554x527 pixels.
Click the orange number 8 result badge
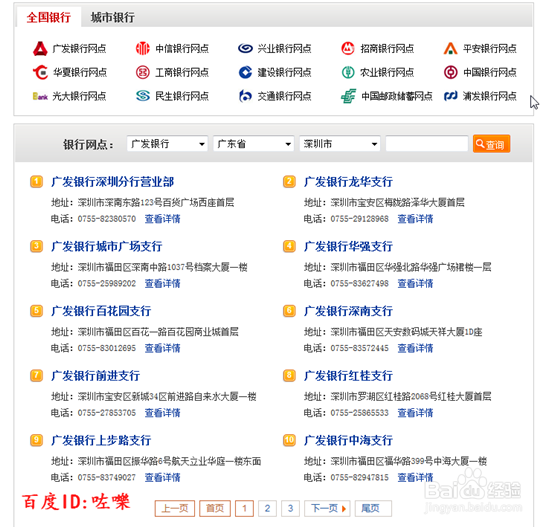click(289, 375)
